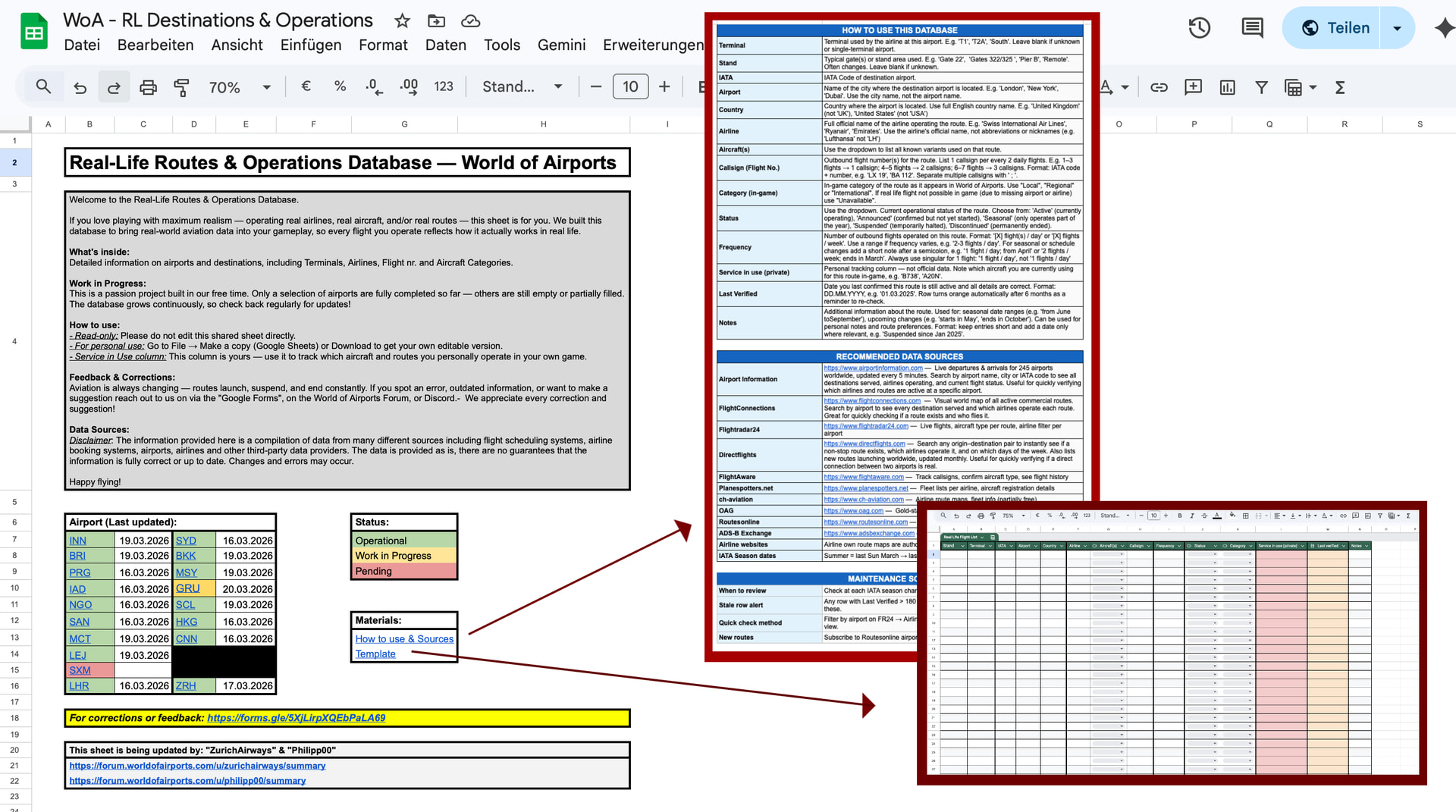Screen dimensions: 1456x812
Task: Toggle the filter funnel icon
Action: pyautogui.click(x=1261, y=87)
